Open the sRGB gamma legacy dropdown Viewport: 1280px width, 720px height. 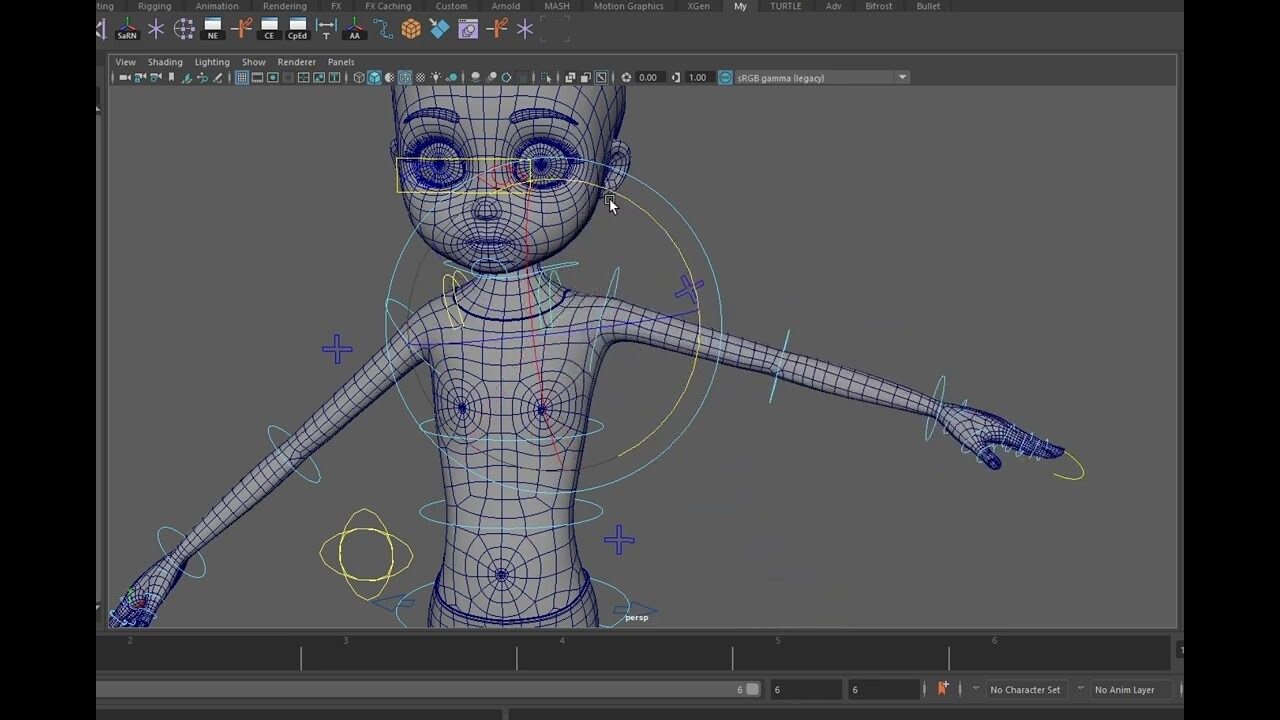tap(901, 77)
